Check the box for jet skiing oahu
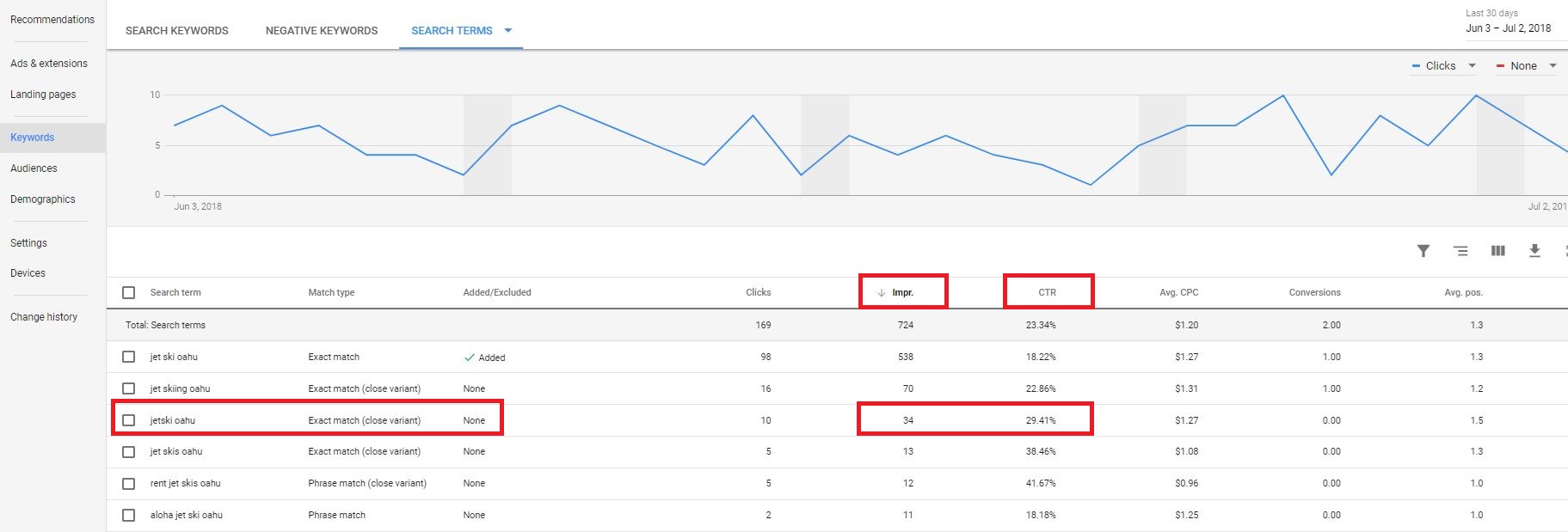This screenshot has height=532, width=1568. tap(129, 388)
